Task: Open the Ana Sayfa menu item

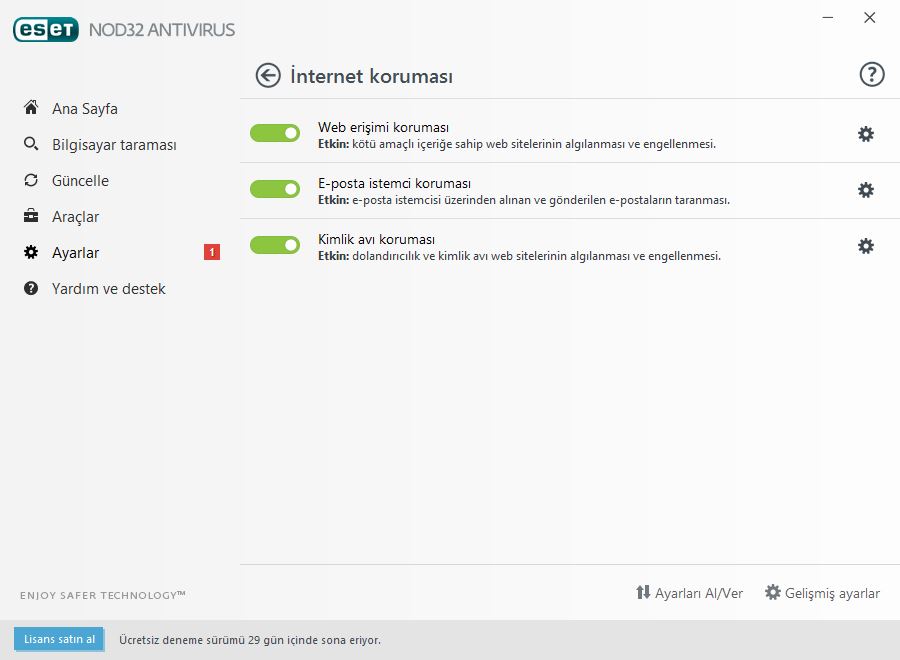Action: [x=84, y=108]
